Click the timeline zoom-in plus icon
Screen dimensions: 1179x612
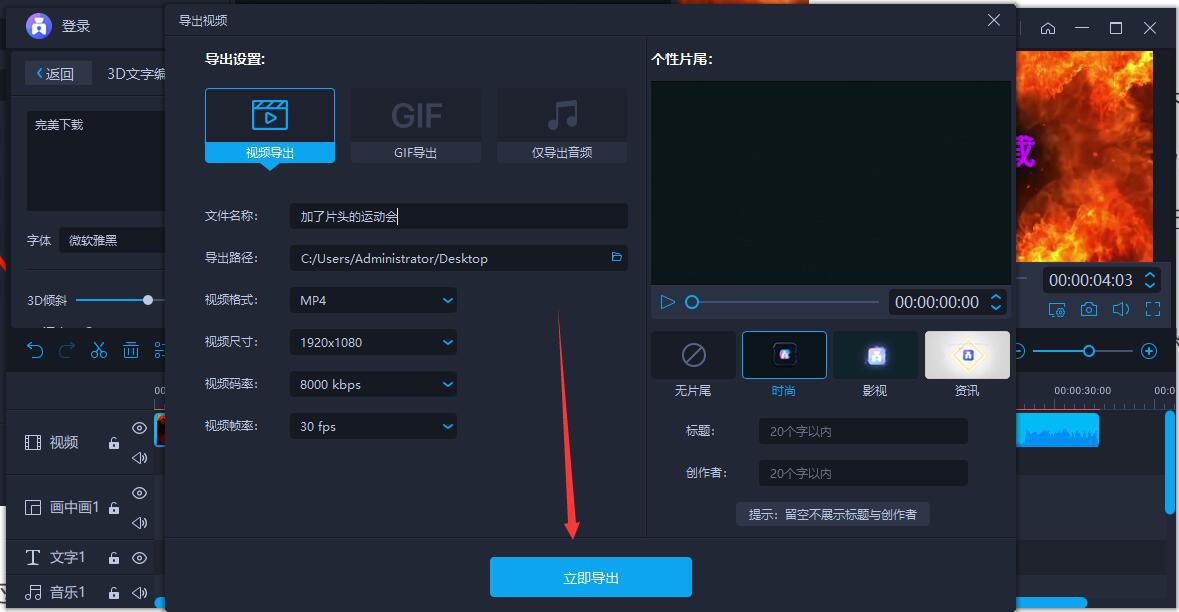point(1149,351)
